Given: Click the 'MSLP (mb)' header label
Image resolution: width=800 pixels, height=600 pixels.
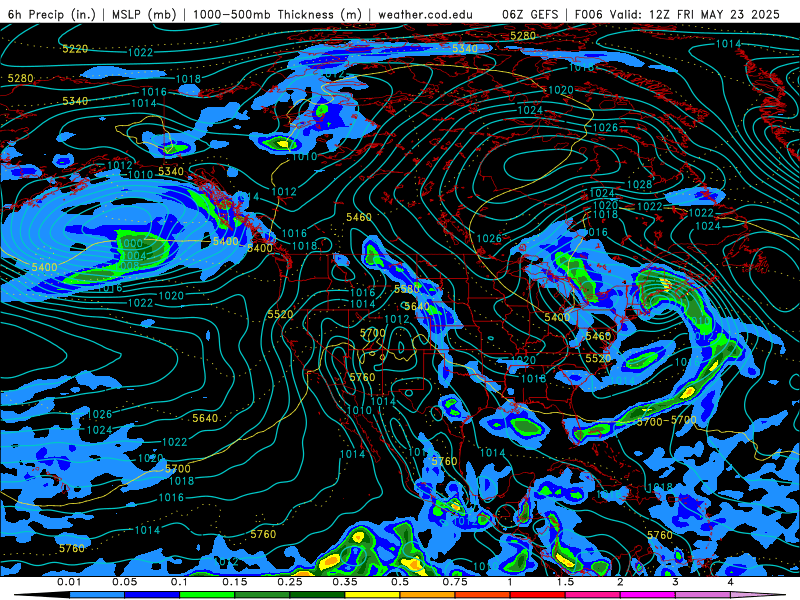Looking at the screenshot, I should 144,14.
